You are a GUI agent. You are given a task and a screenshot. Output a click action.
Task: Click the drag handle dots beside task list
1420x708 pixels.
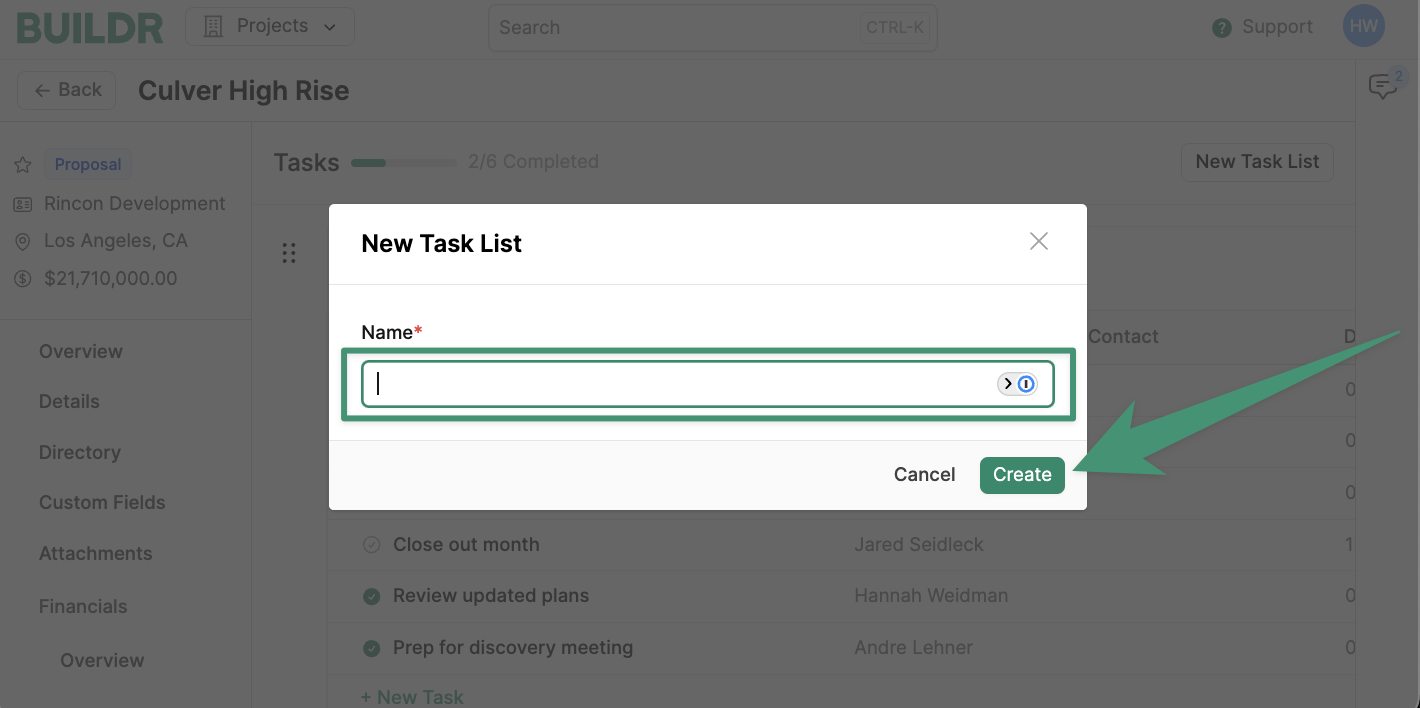(x=289, y=253)
